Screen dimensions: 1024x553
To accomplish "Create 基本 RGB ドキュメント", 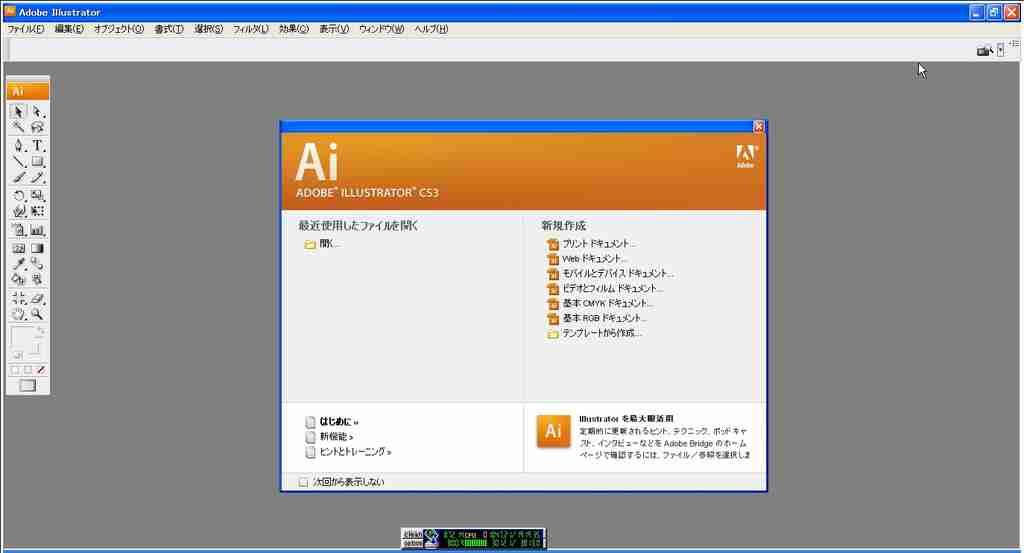I will click(x=596, y=319).
